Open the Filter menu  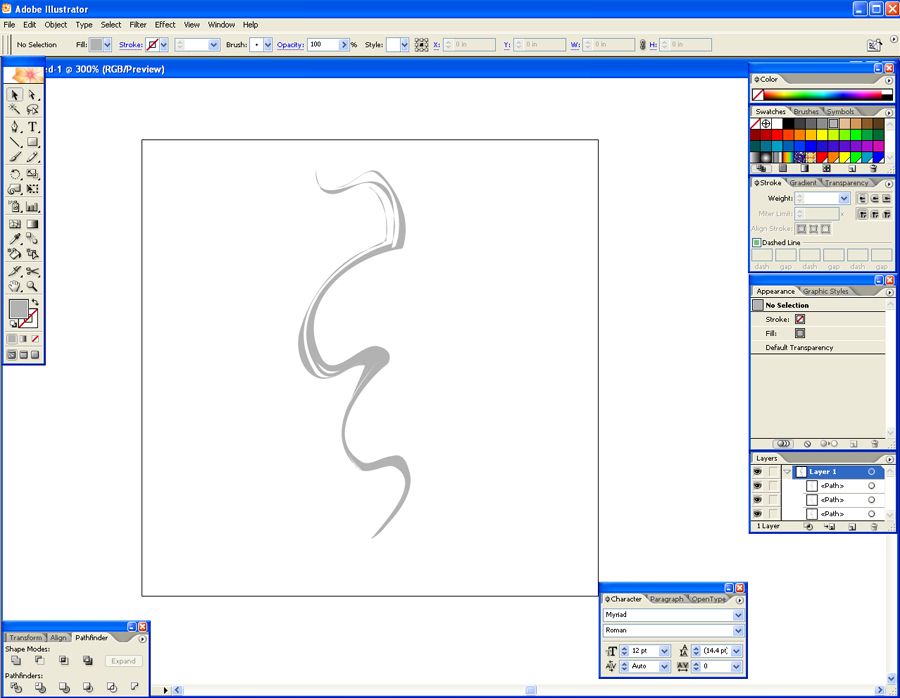138,25
